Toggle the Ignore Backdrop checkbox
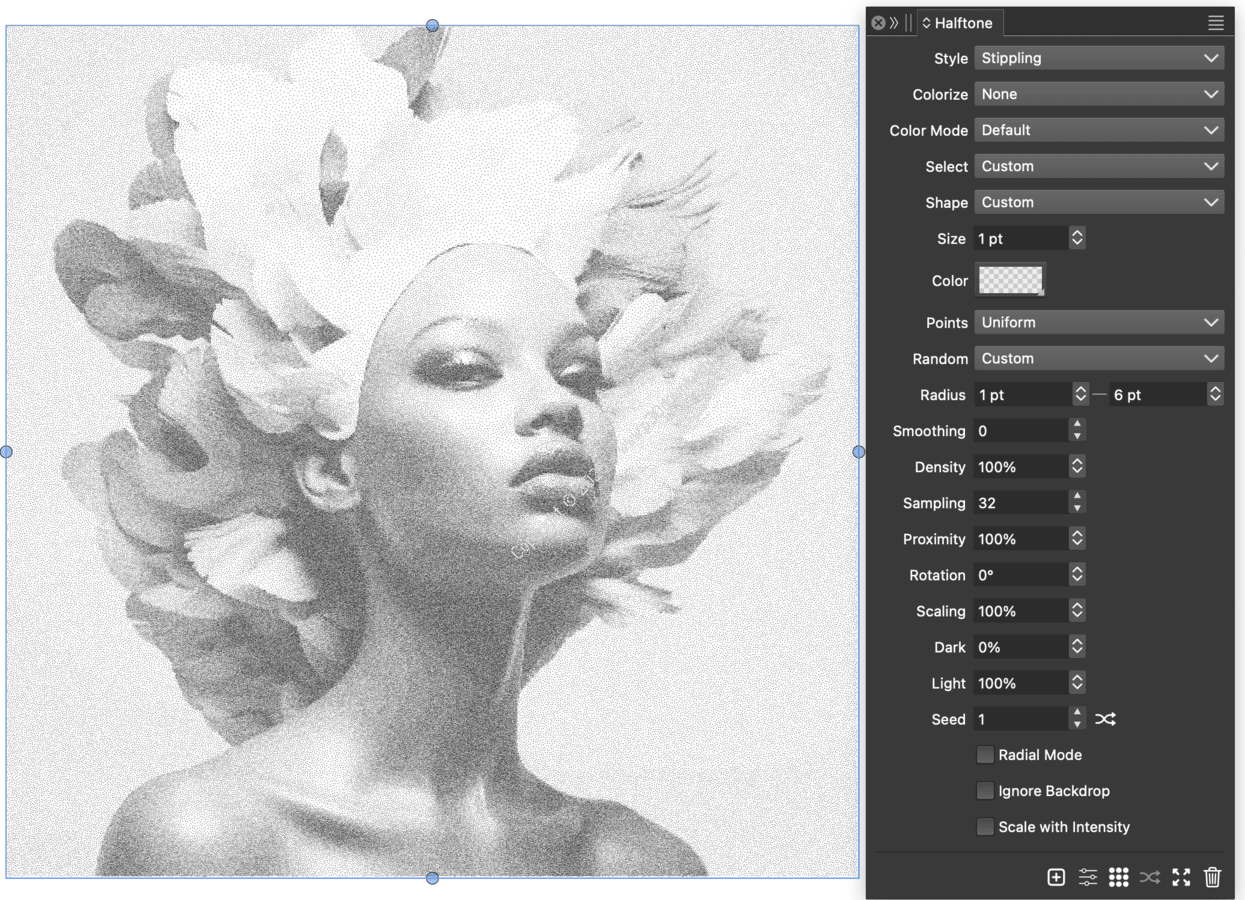Image resolution: width=1245 pixels, height=900 pixels. click(x=985, y=791)
